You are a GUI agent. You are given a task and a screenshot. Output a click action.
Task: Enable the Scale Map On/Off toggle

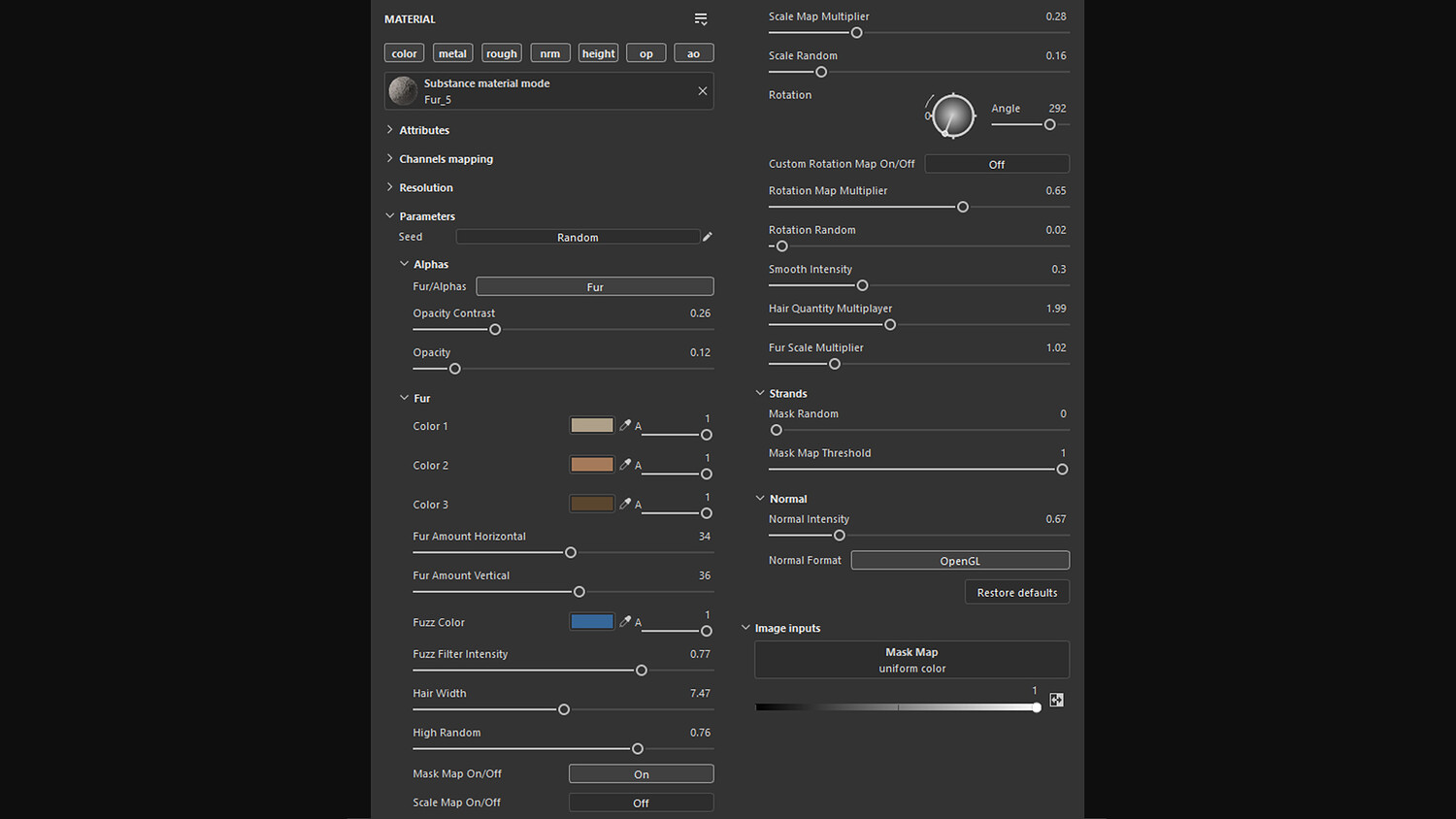(x=641, y=803)
